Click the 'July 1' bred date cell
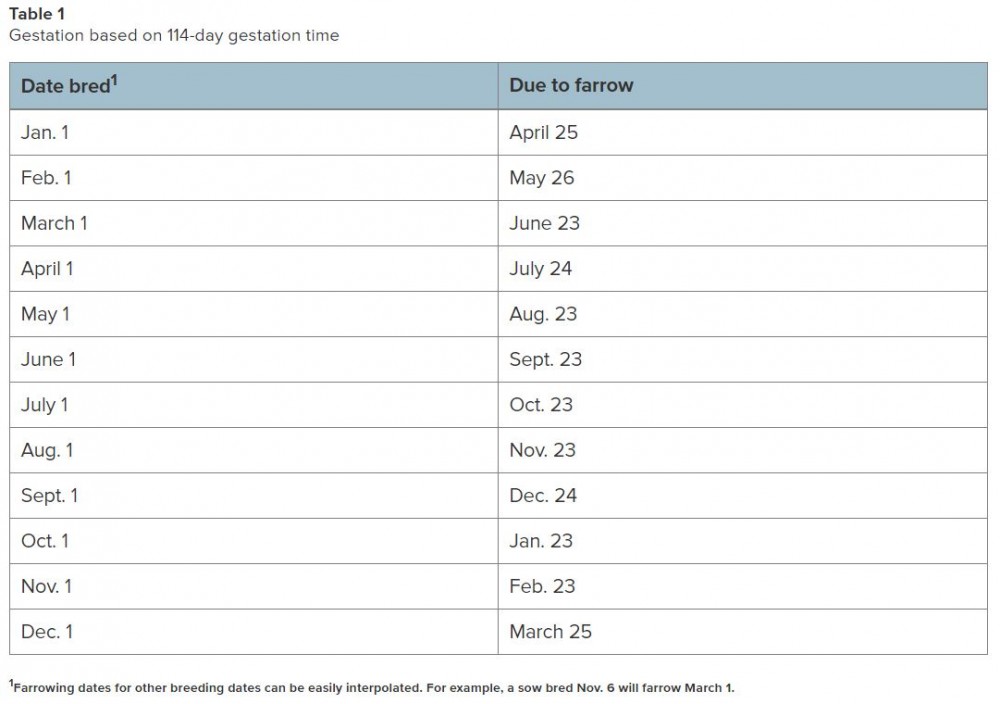 pyautogui.click(x=254, y=405)
